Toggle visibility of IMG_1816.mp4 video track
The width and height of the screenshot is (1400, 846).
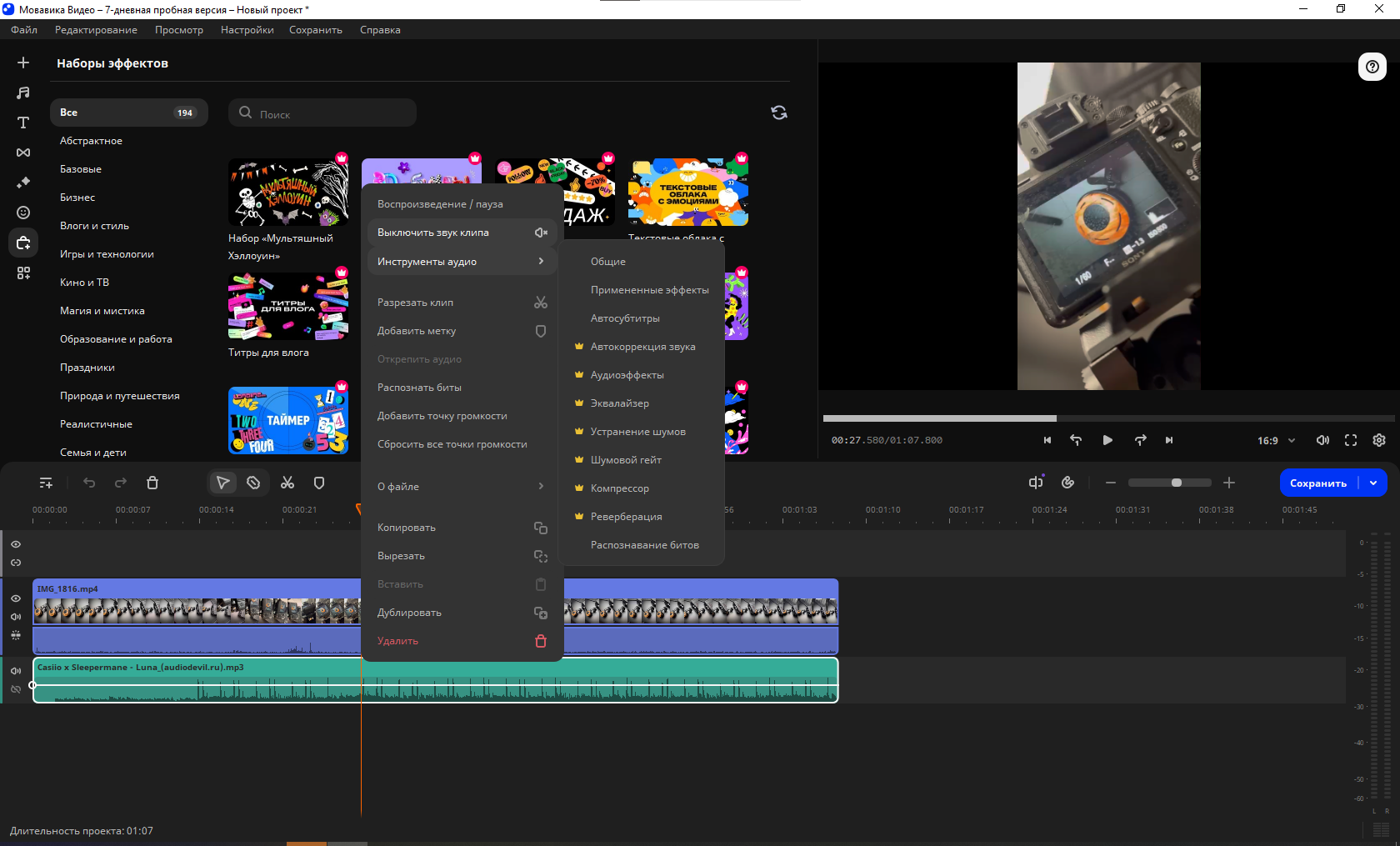click(x=16, y=598)
